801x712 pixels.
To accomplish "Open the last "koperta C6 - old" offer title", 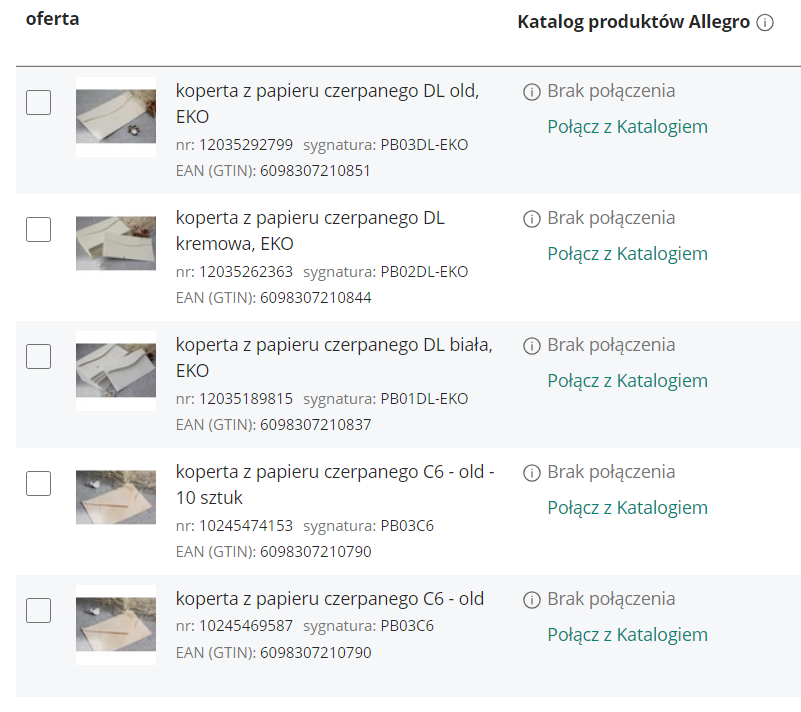I will (328, 598).
